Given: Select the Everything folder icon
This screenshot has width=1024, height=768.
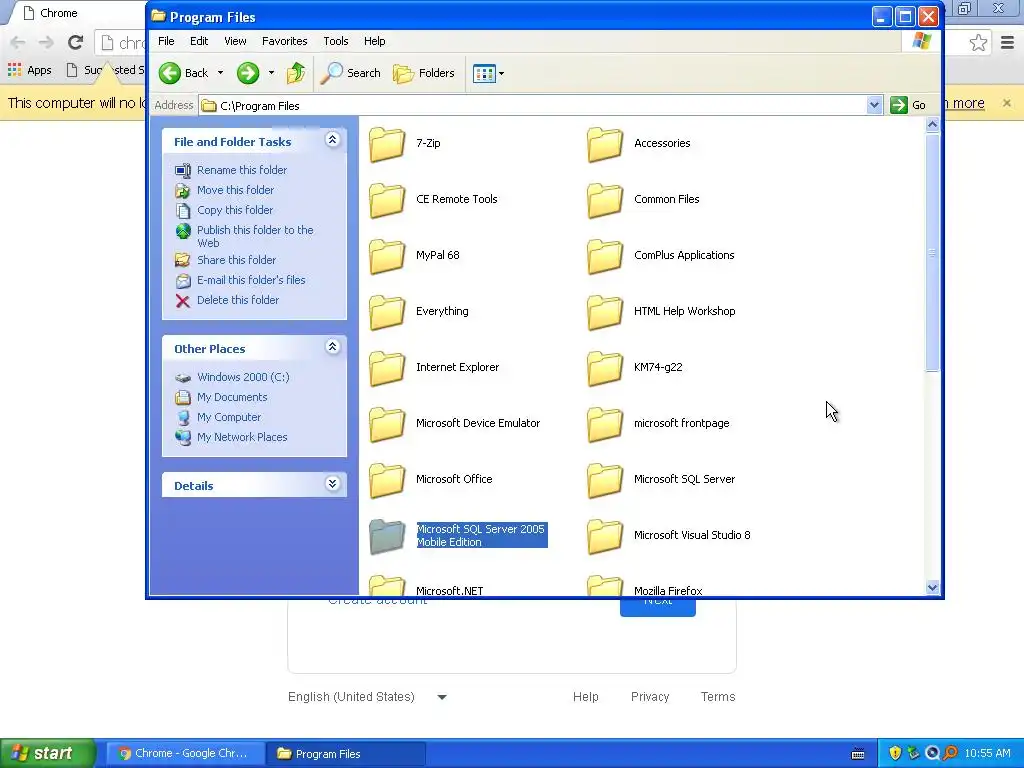Looking at the screenshot, I should pyautogui.click(x=387, y=313).
